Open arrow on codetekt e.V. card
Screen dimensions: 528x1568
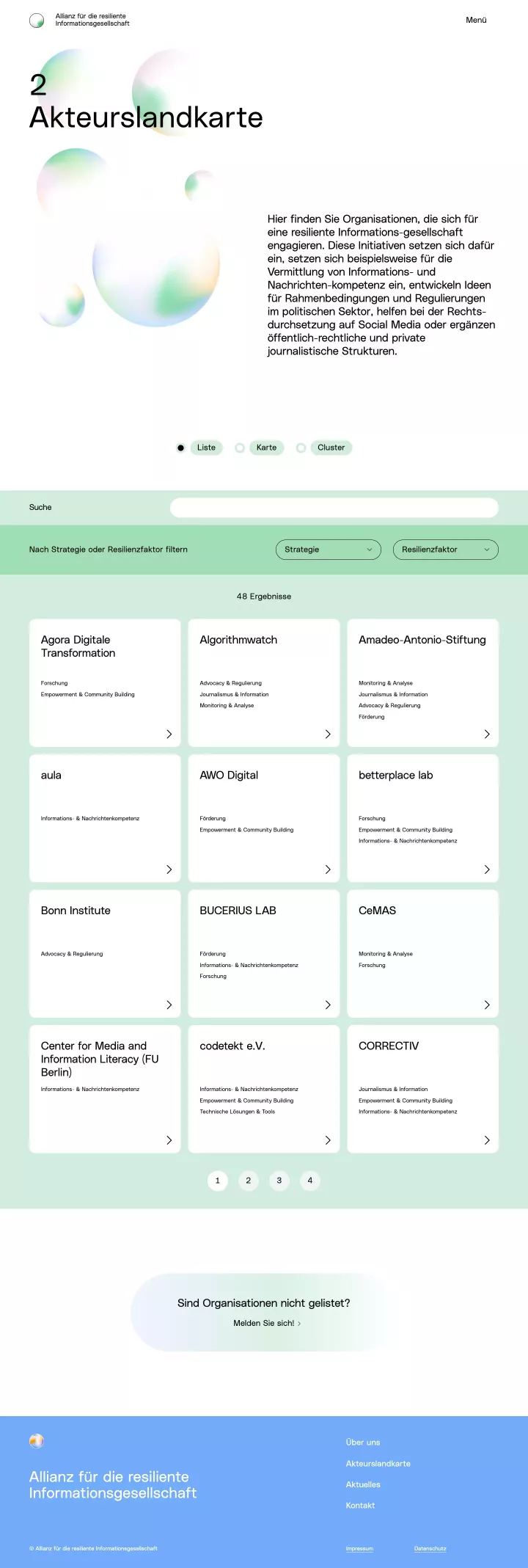328,1140
